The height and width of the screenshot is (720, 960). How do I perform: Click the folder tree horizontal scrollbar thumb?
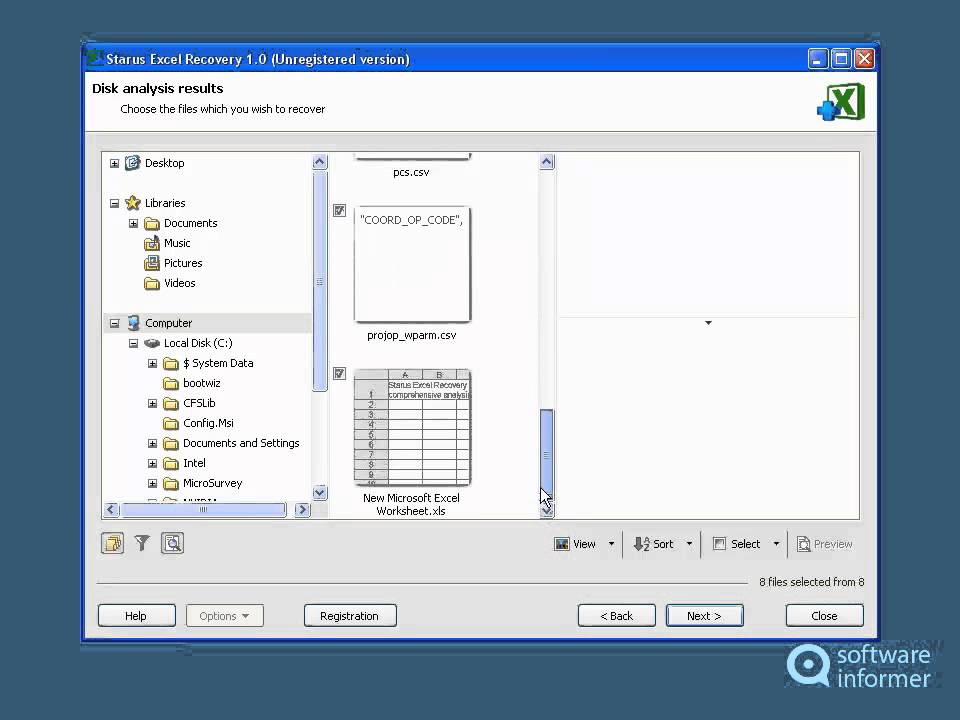click(203, 509)
